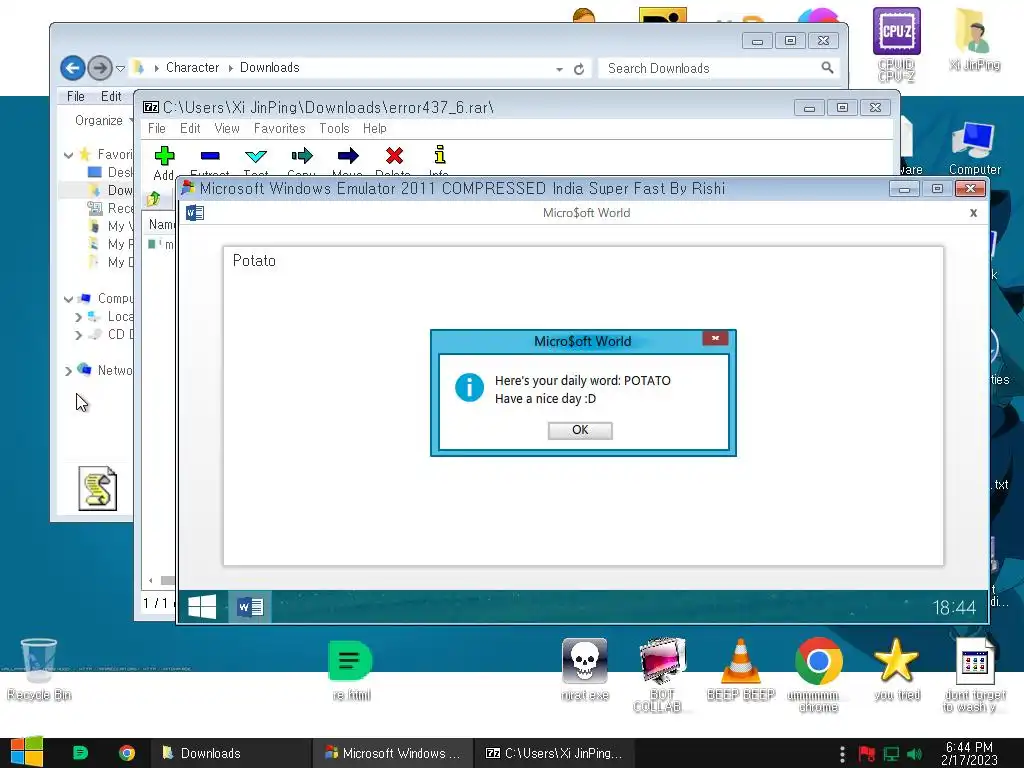Click the script file icon in Explorer details pane

[x=97, y=488]
